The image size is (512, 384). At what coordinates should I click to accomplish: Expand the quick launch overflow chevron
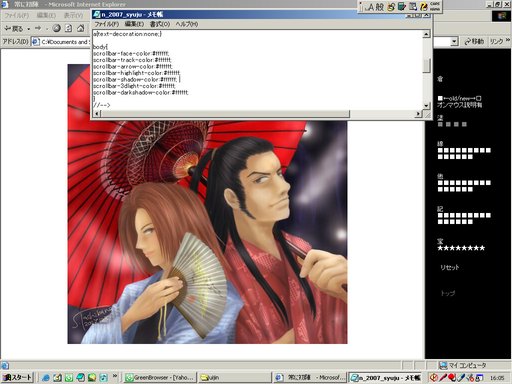tap(115, 376)
